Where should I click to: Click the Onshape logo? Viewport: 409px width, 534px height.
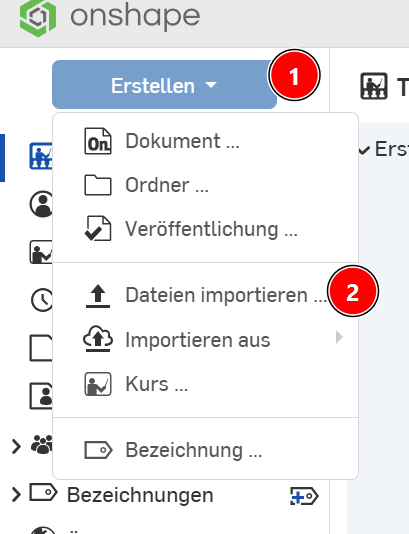coord(110,17)
